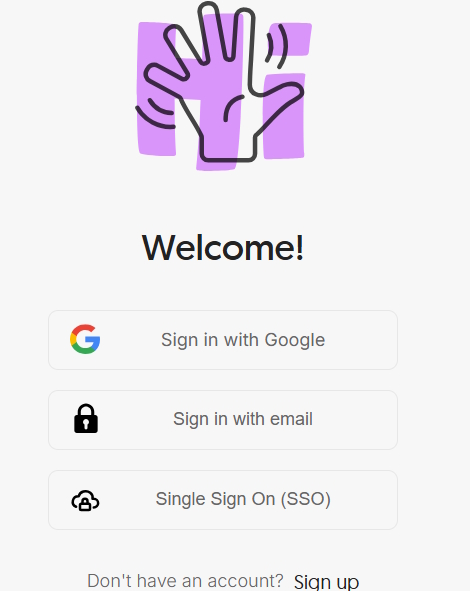Click the curved motion lines left of hand
Image resolution: width=470 pixels, height=591 pixels.
point(156,113)
